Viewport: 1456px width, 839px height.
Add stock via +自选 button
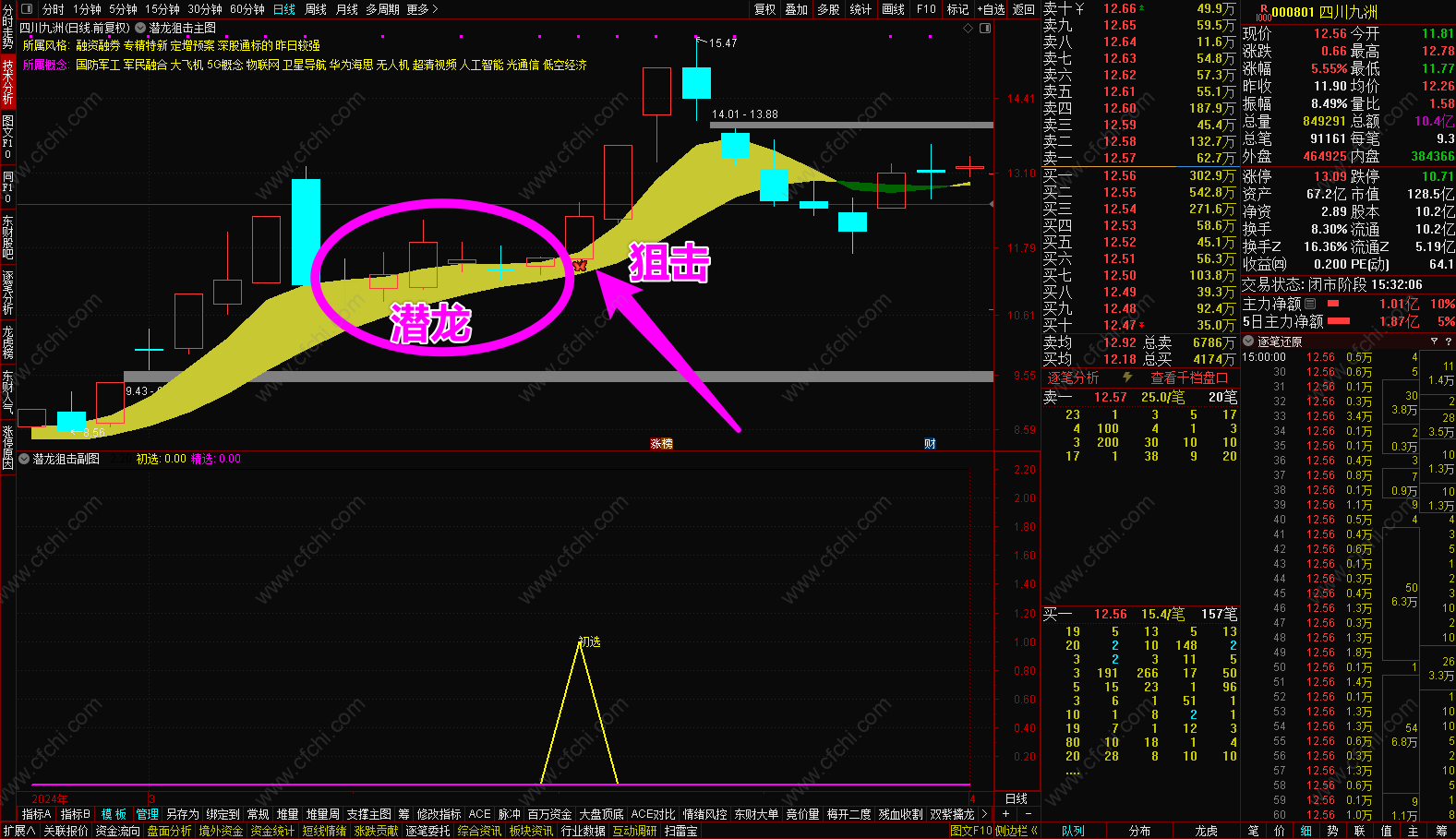point(991,9)
